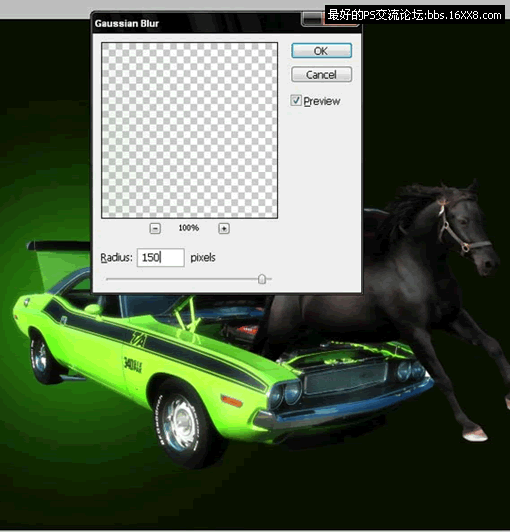Focus the Radius input field
Viewport: 510px width, 532px height.
[x=160, y=258]
